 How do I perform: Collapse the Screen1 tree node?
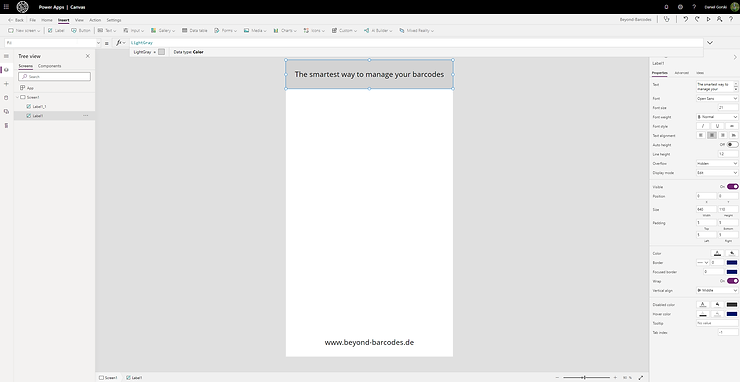[x=17, y=97]
